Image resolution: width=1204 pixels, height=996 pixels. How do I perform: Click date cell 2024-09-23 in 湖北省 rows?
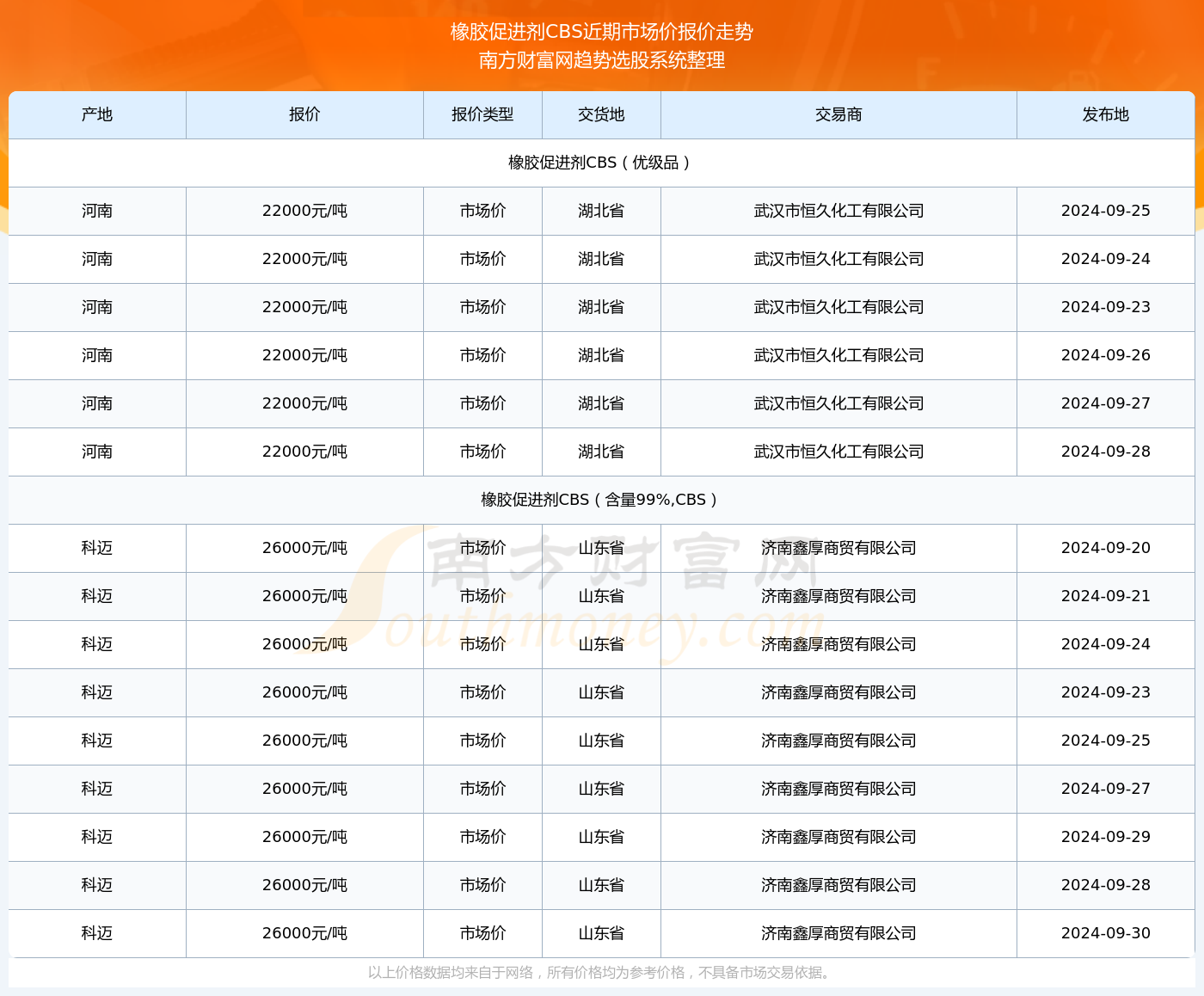1106,307
